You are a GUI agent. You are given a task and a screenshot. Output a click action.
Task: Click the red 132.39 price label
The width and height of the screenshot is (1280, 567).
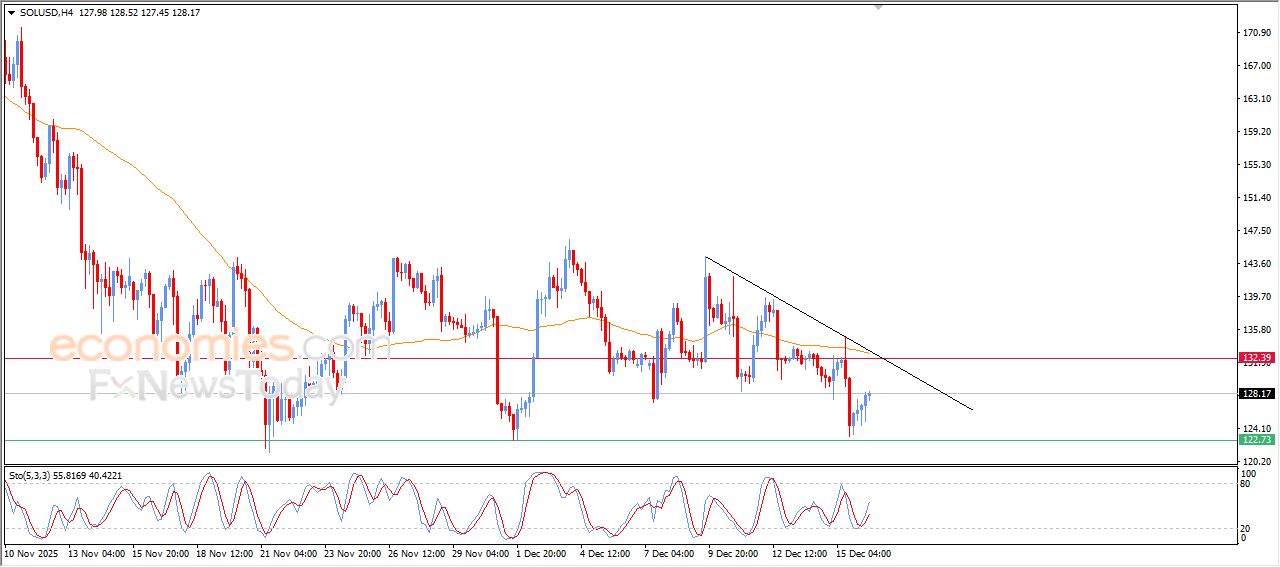click(1256, 357)
